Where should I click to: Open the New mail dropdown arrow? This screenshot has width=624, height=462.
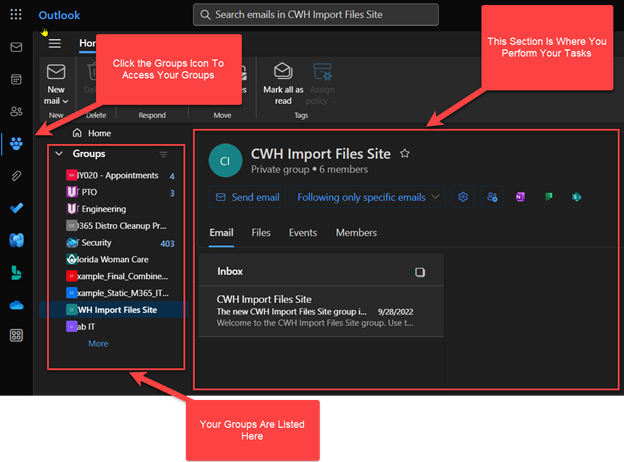point(65,101)
